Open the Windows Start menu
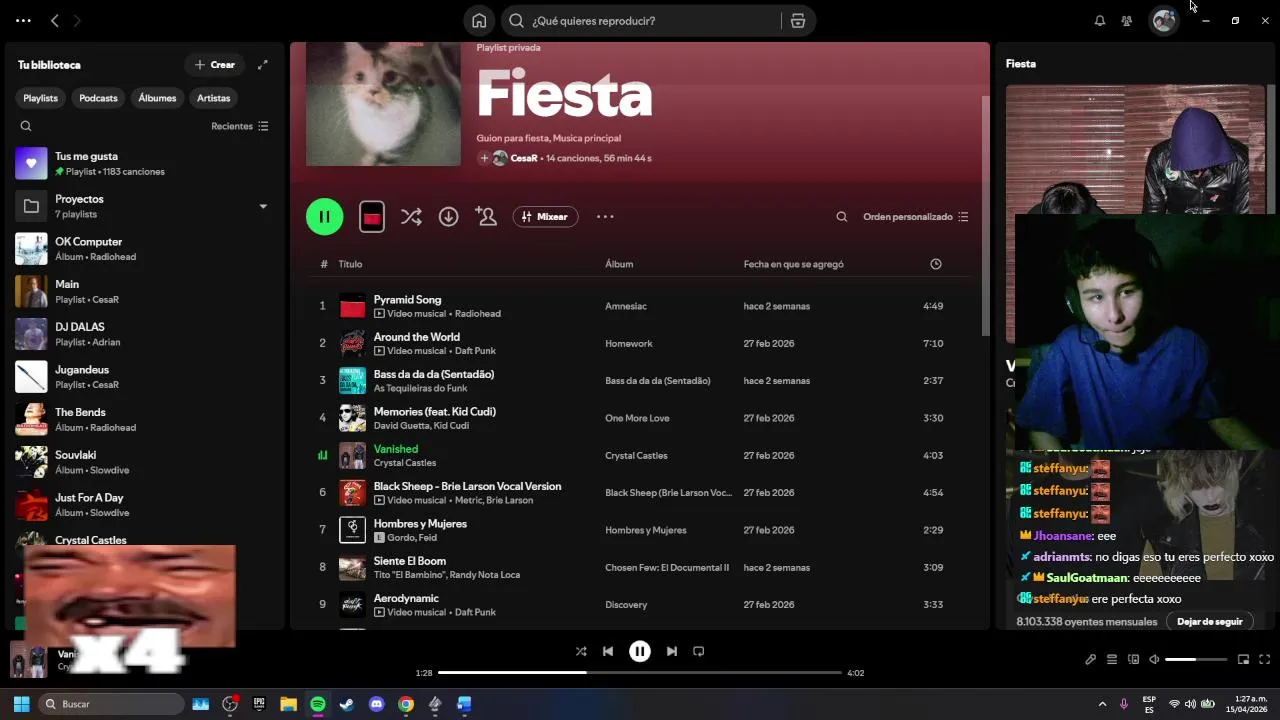1280x720 pixels. click(x=21, y=704)
